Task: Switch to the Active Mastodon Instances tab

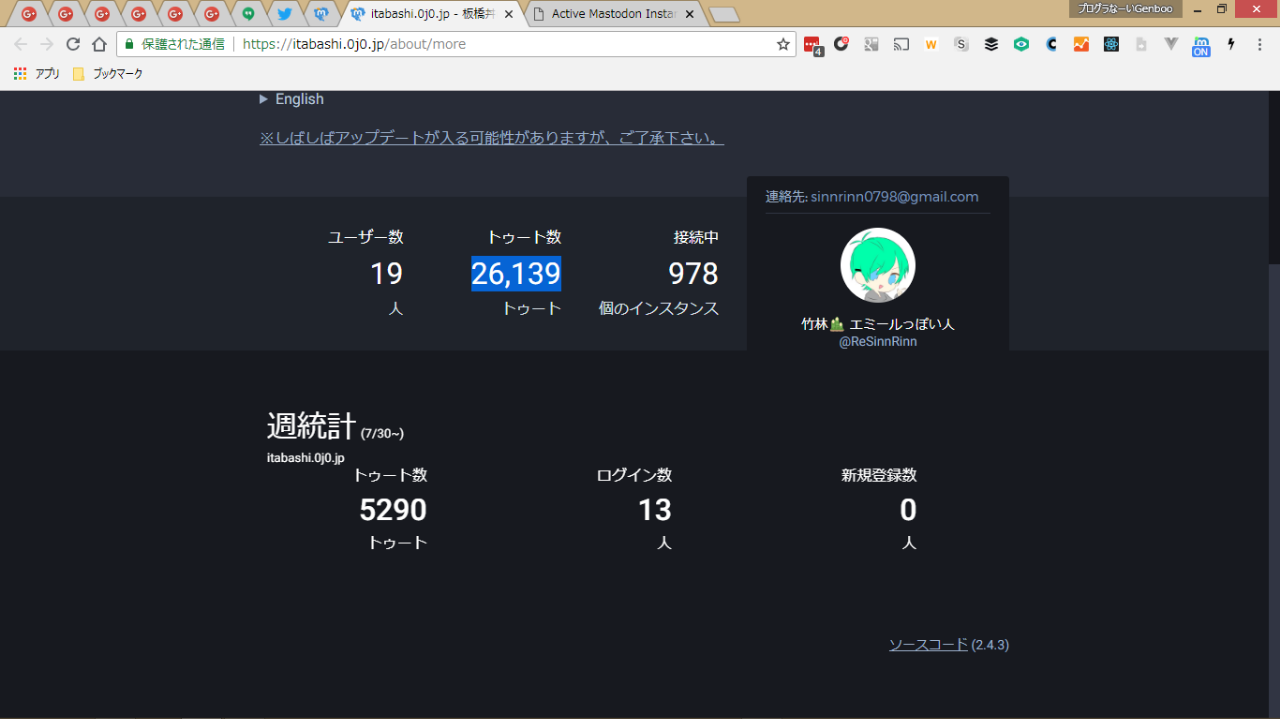Action: tap(613, 14)
